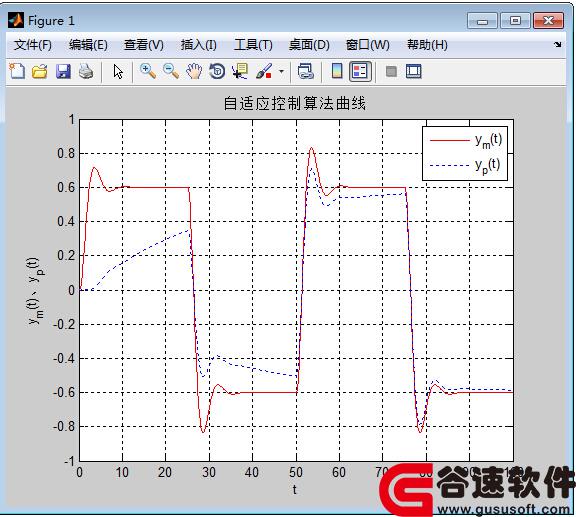Print the figure with the printer icon
Screen dimensions: 576x517
click(x=86, y=71)
